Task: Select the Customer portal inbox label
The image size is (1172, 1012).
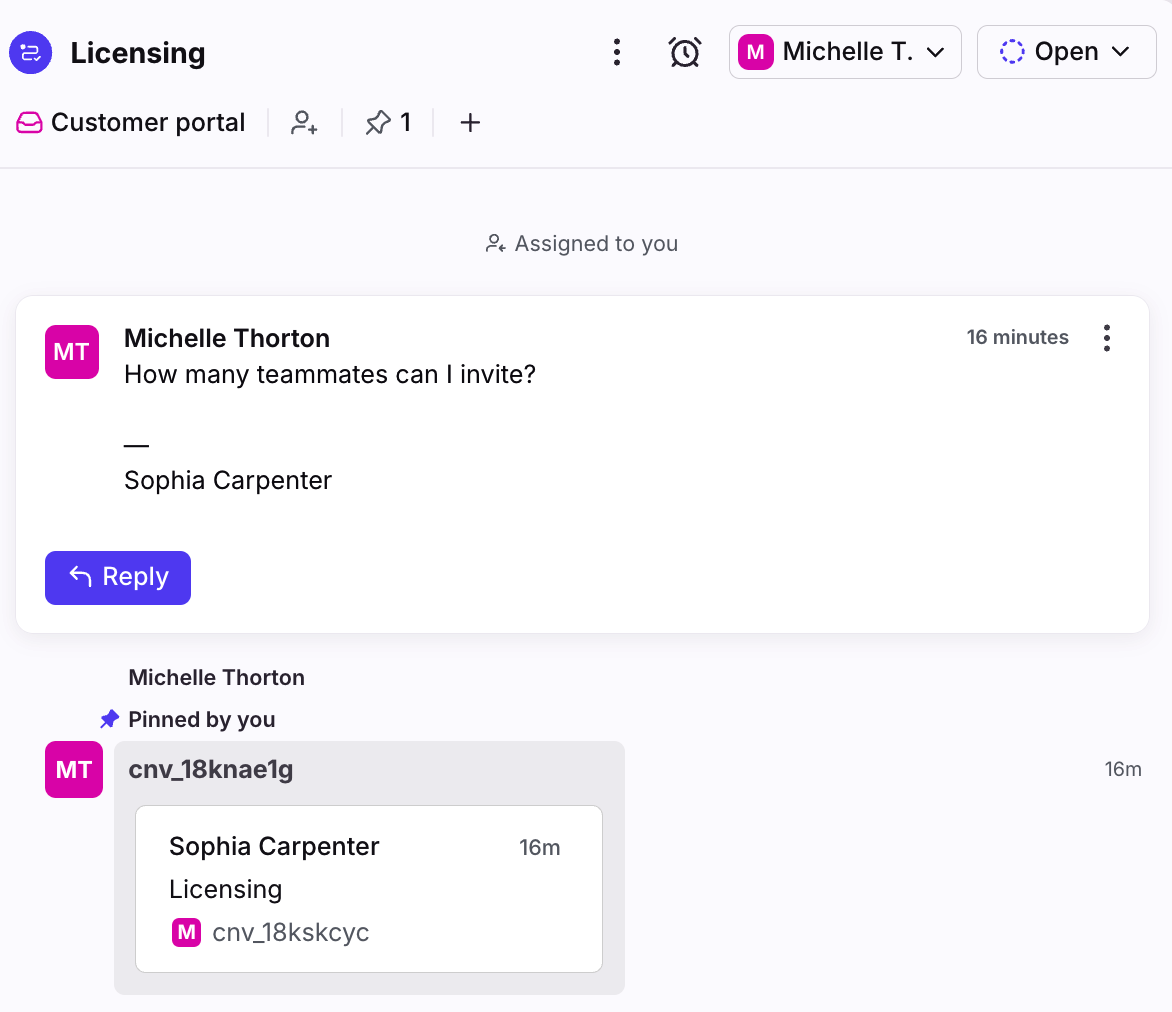Action: (x=148, y=123)
